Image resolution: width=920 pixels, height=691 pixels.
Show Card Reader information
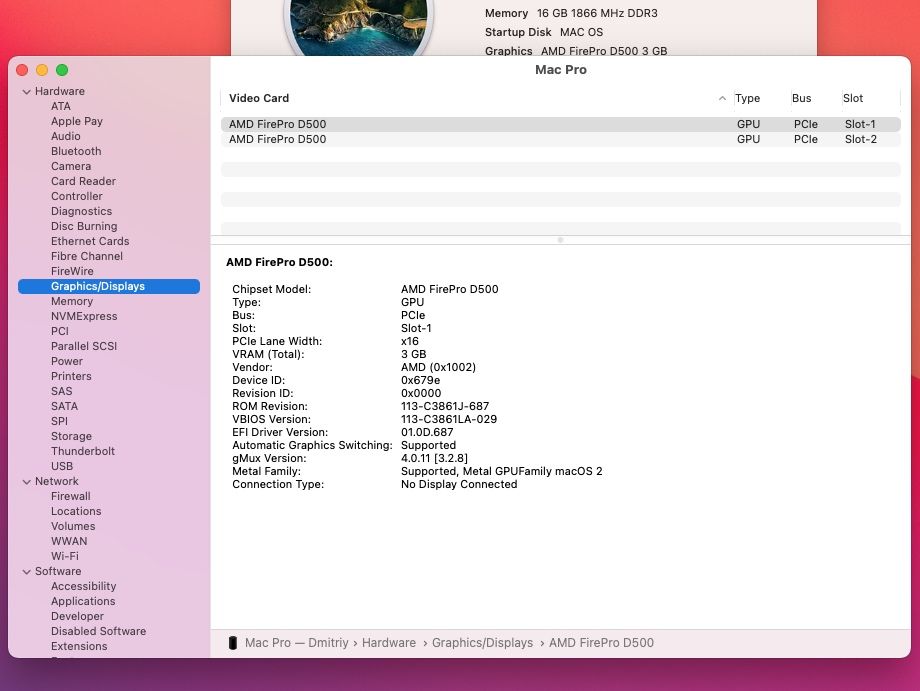83,181
